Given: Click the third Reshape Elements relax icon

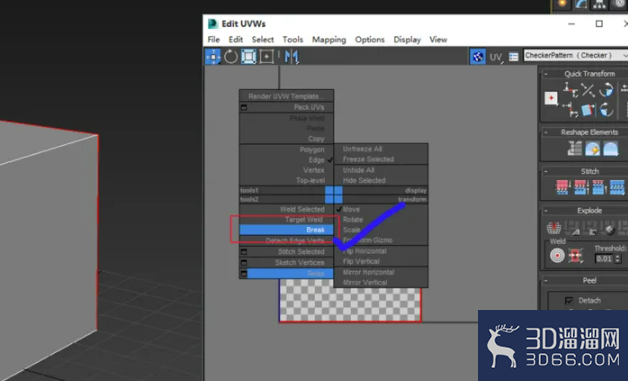Looking at the screenshot, I should click(x=610, y=148).
